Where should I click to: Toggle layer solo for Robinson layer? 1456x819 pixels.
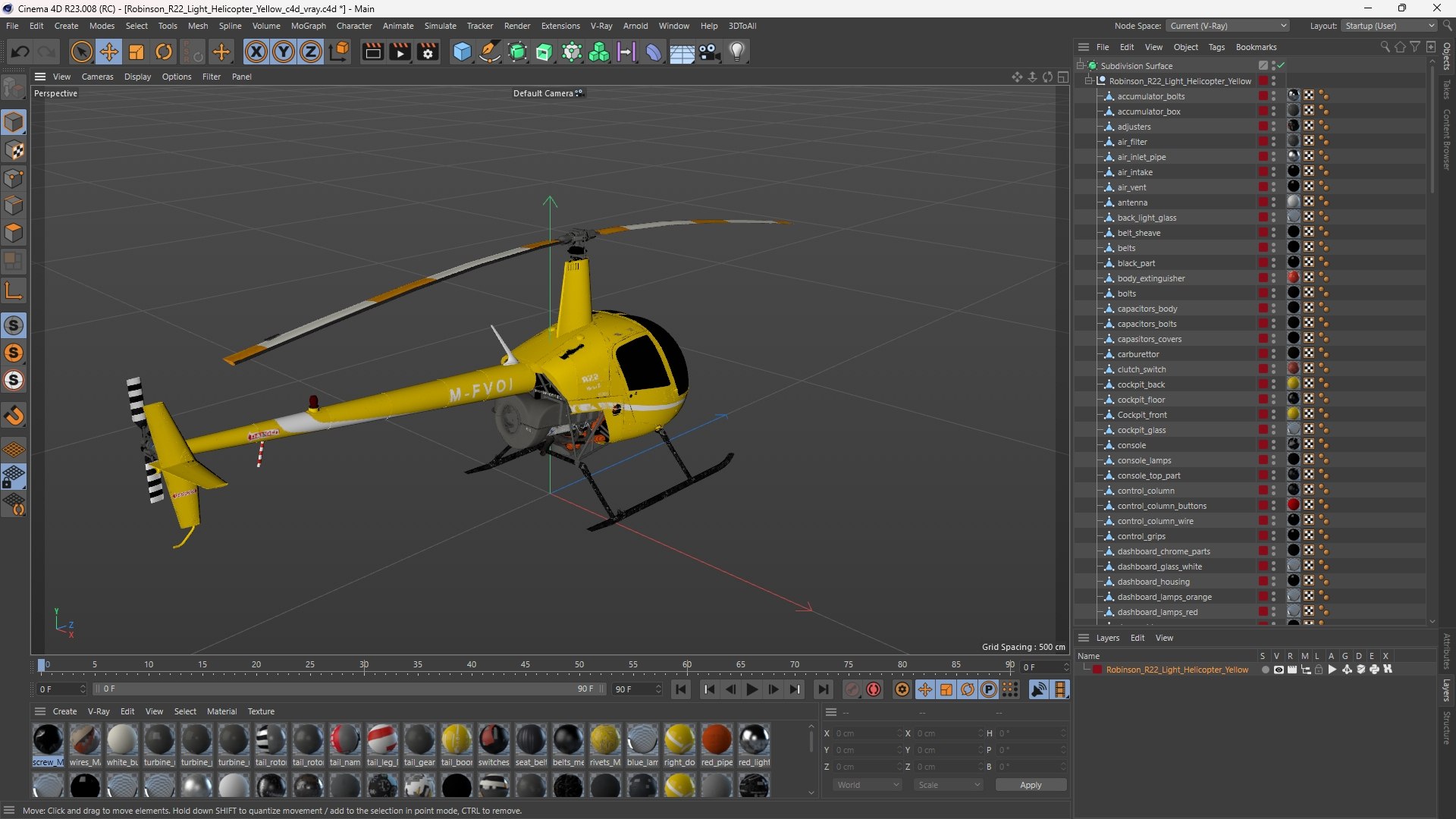1265,670
